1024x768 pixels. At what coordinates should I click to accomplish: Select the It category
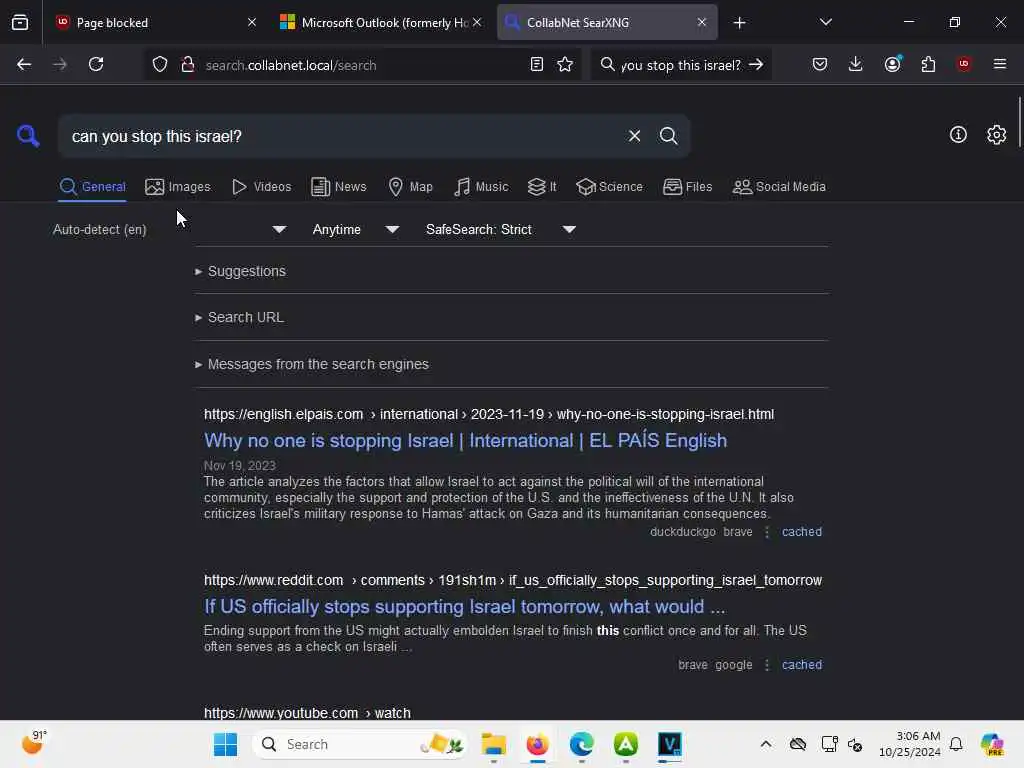[542, 187]
